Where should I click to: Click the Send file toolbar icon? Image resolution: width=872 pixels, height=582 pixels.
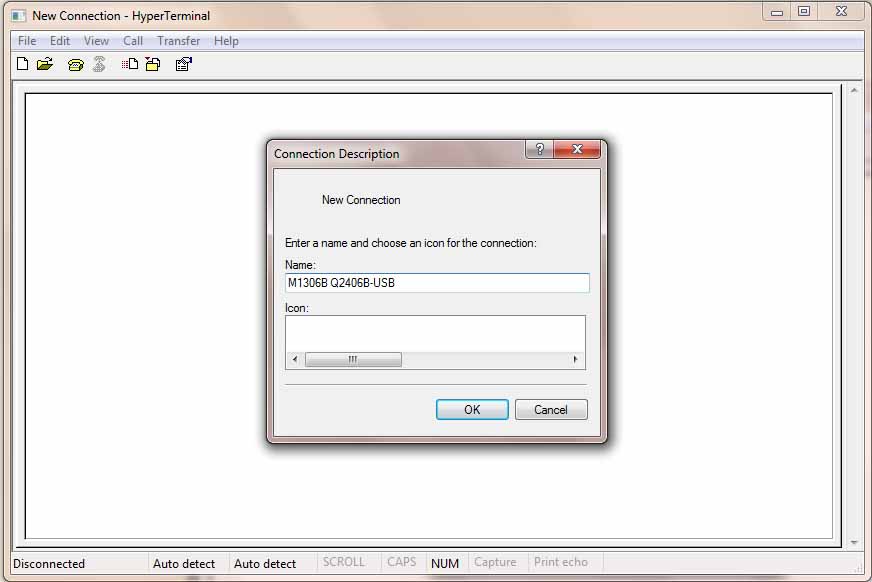tap(130, 64)
